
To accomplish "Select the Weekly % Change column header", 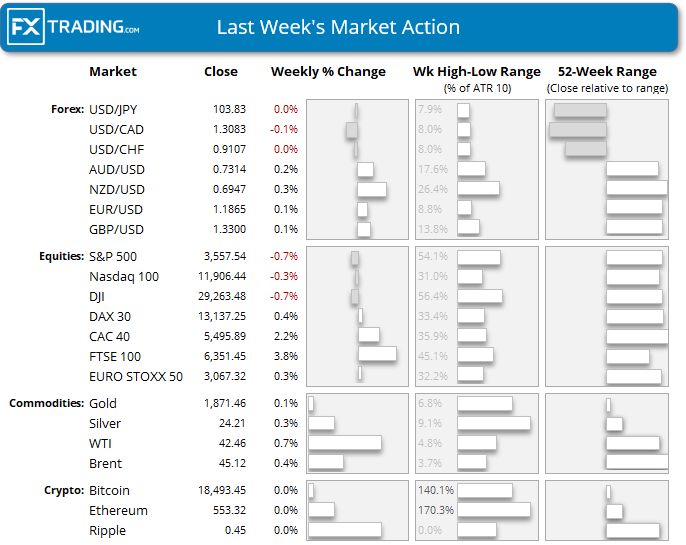I will (x=328, y=72).
